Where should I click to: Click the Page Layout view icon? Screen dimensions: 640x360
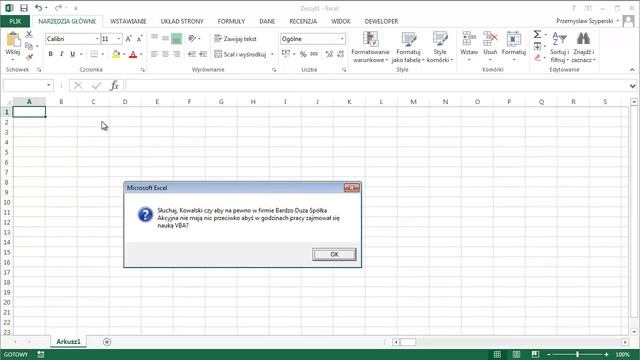(x=516, y=354)
